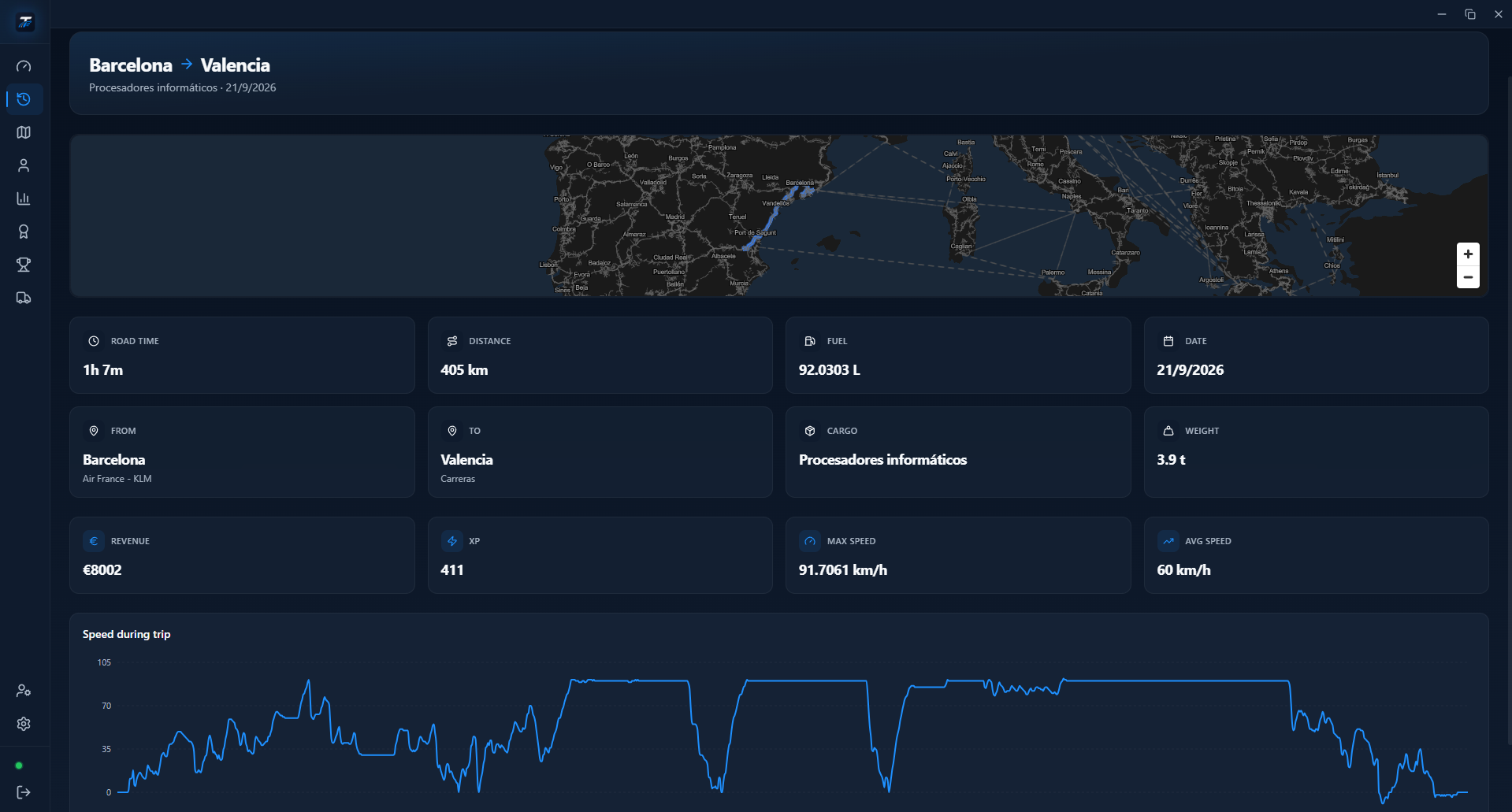Image resolution: width=1512 pixels, height=812 pixels.
Task: Open the settings gear icon
Action: [24, 724]
